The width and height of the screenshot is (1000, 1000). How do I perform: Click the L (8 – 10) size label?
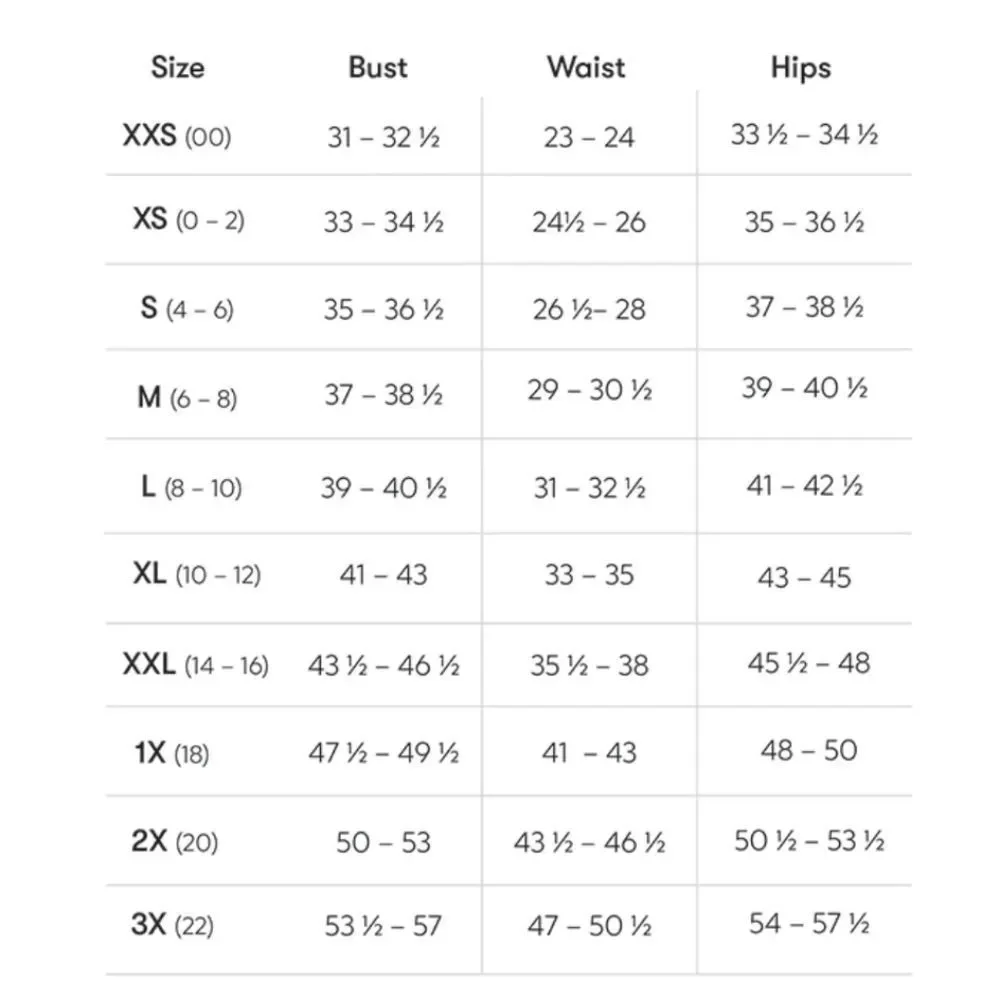click(191, 488)
